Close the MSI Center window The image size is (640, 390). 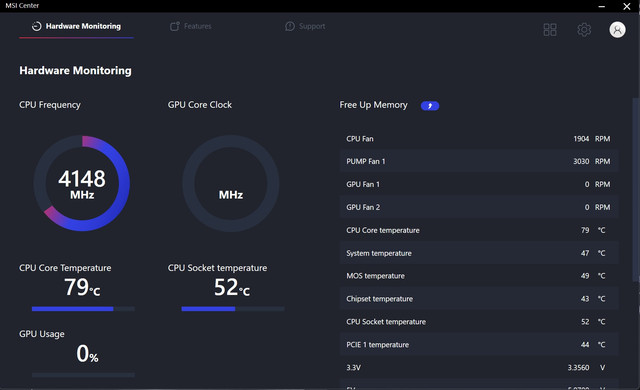[x=627, y=6]
